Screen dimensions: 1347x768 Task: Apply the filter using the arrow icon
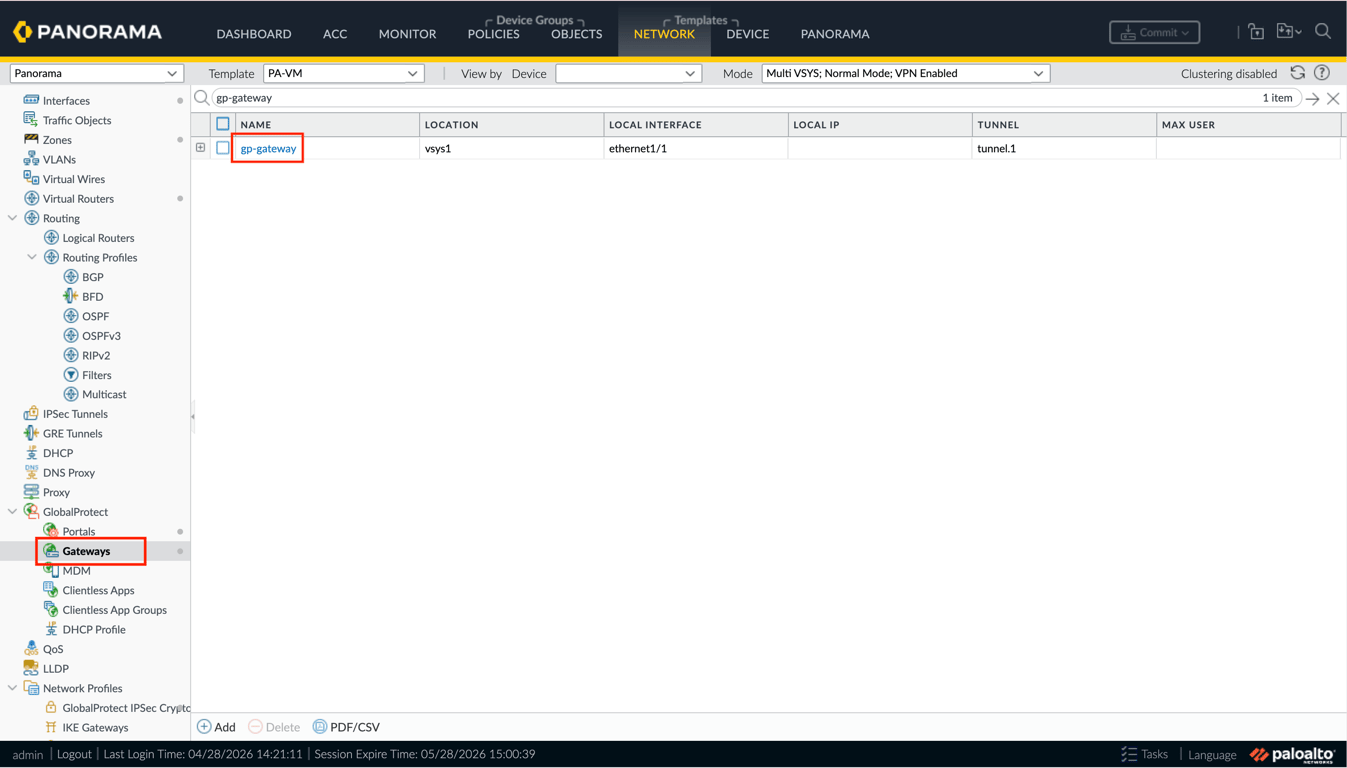pos(1313,98)
